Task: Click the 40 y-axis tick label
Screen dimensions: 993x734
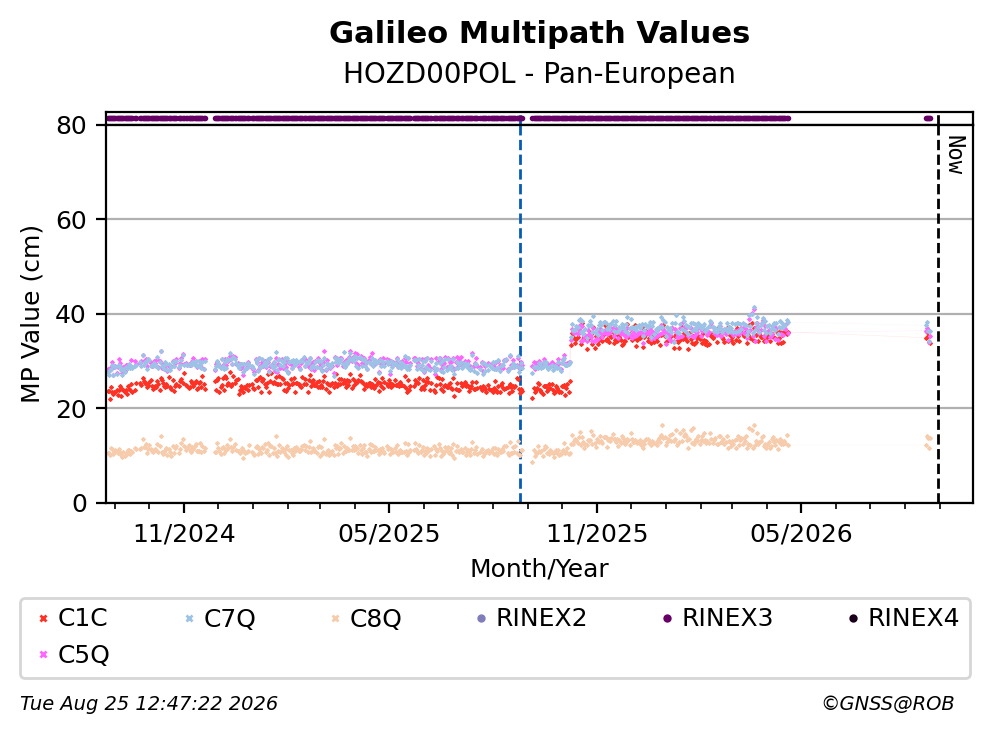Action: click(x=72, y=314)
